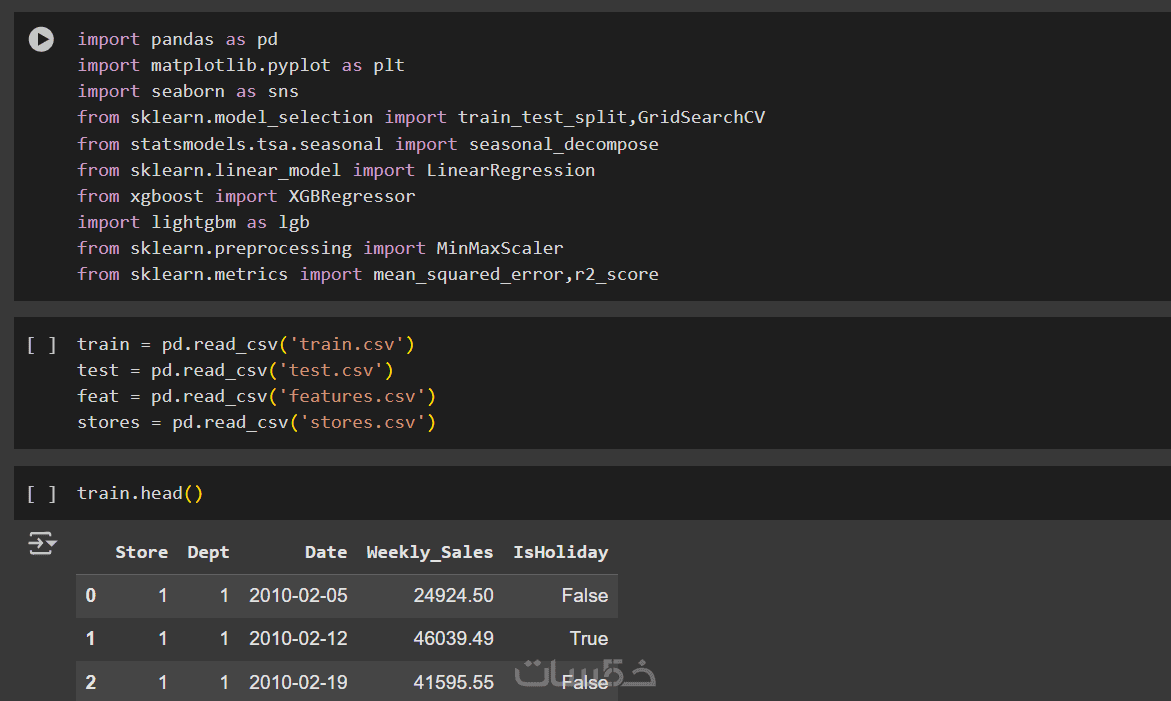The height and width of the screenshot is (701, 1171).
Task: Toggle the output actions icon beside the table
Action: (x=41, y=543)
